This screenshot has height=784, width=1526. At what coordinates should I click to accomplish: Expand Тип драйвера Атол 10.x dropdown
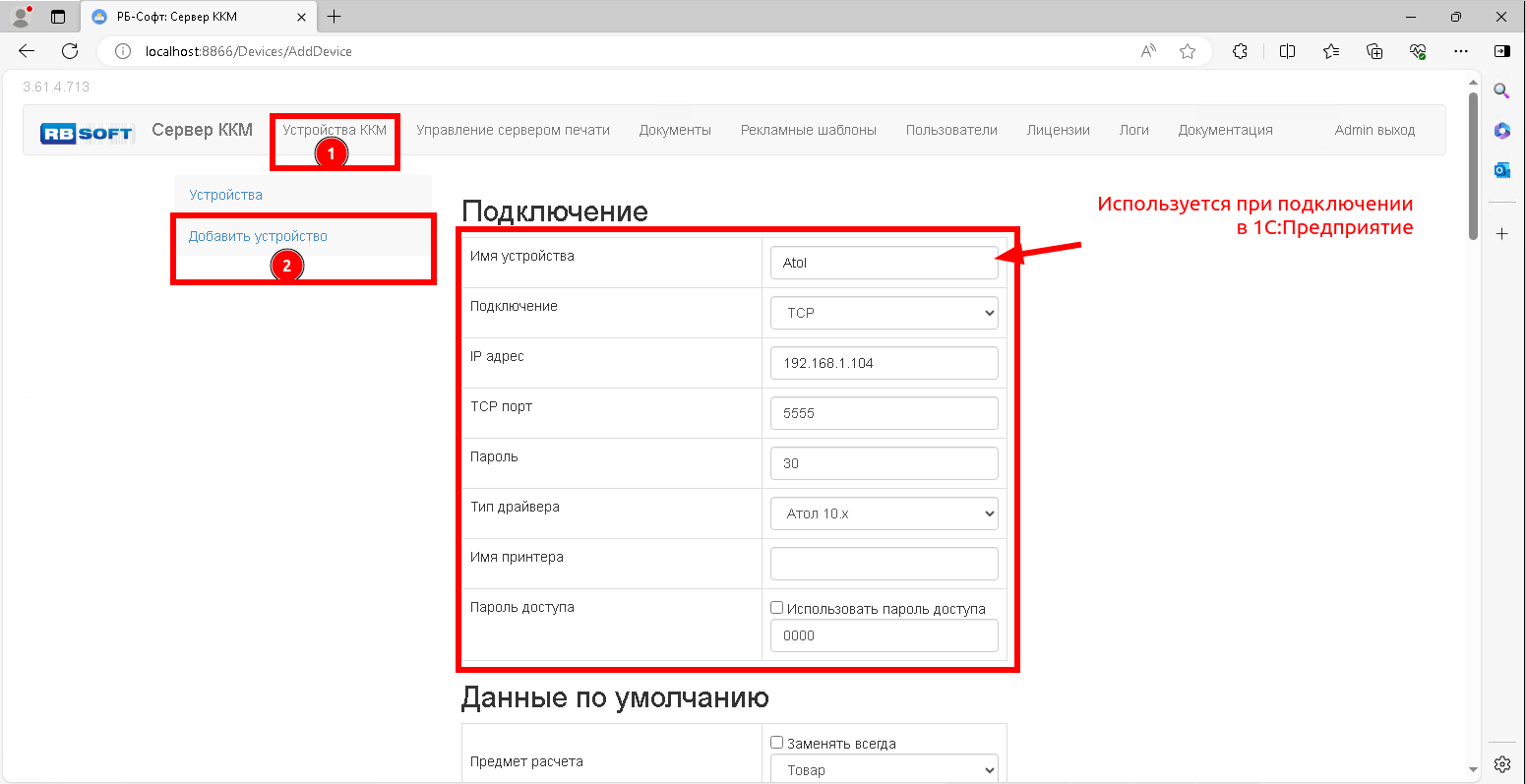(x=885, y=513)
